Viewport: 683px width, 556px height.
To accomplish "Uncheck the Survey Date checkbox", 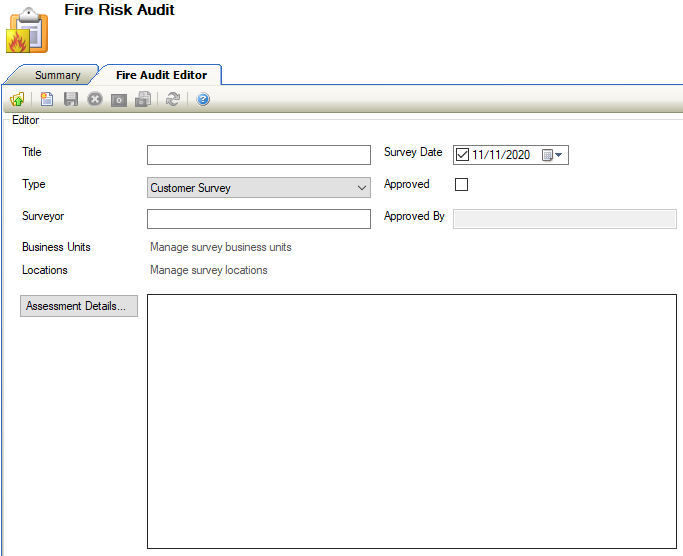I will click(462, 155).
